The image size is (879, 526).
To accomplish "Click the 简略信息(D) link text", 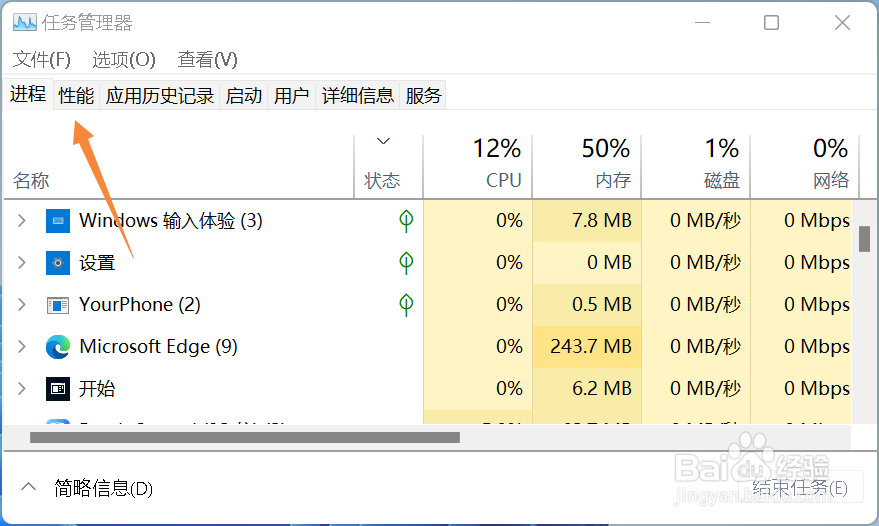I will [103, 488].
